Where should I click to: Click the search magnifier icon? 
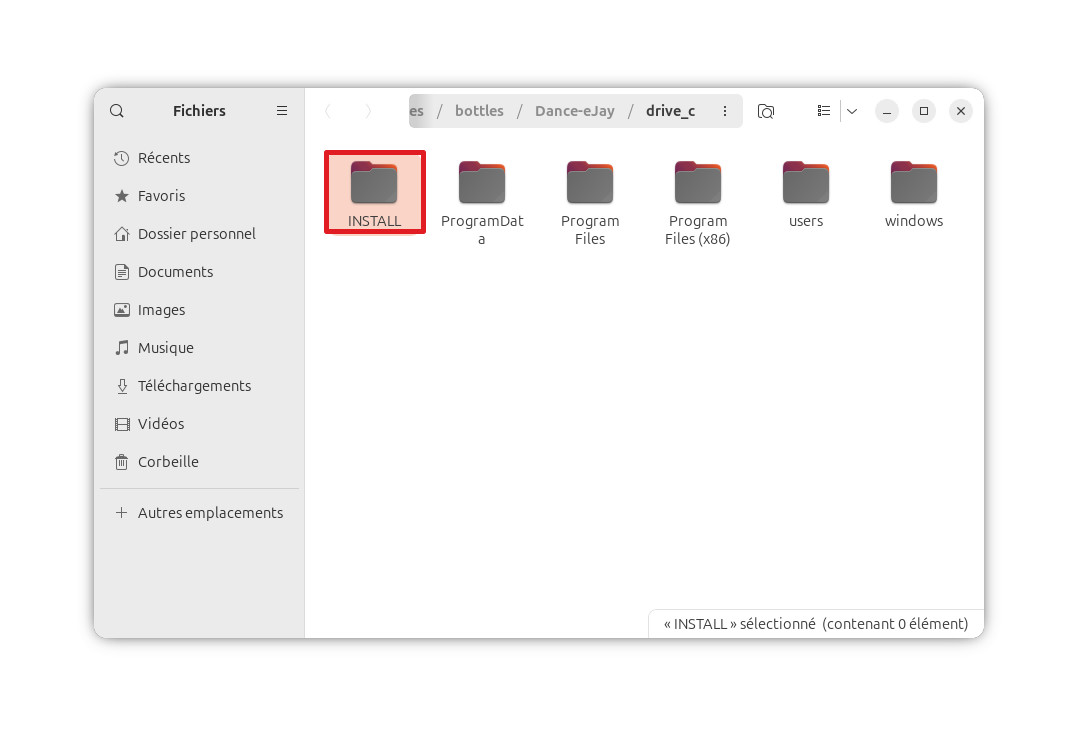(117, 111)
